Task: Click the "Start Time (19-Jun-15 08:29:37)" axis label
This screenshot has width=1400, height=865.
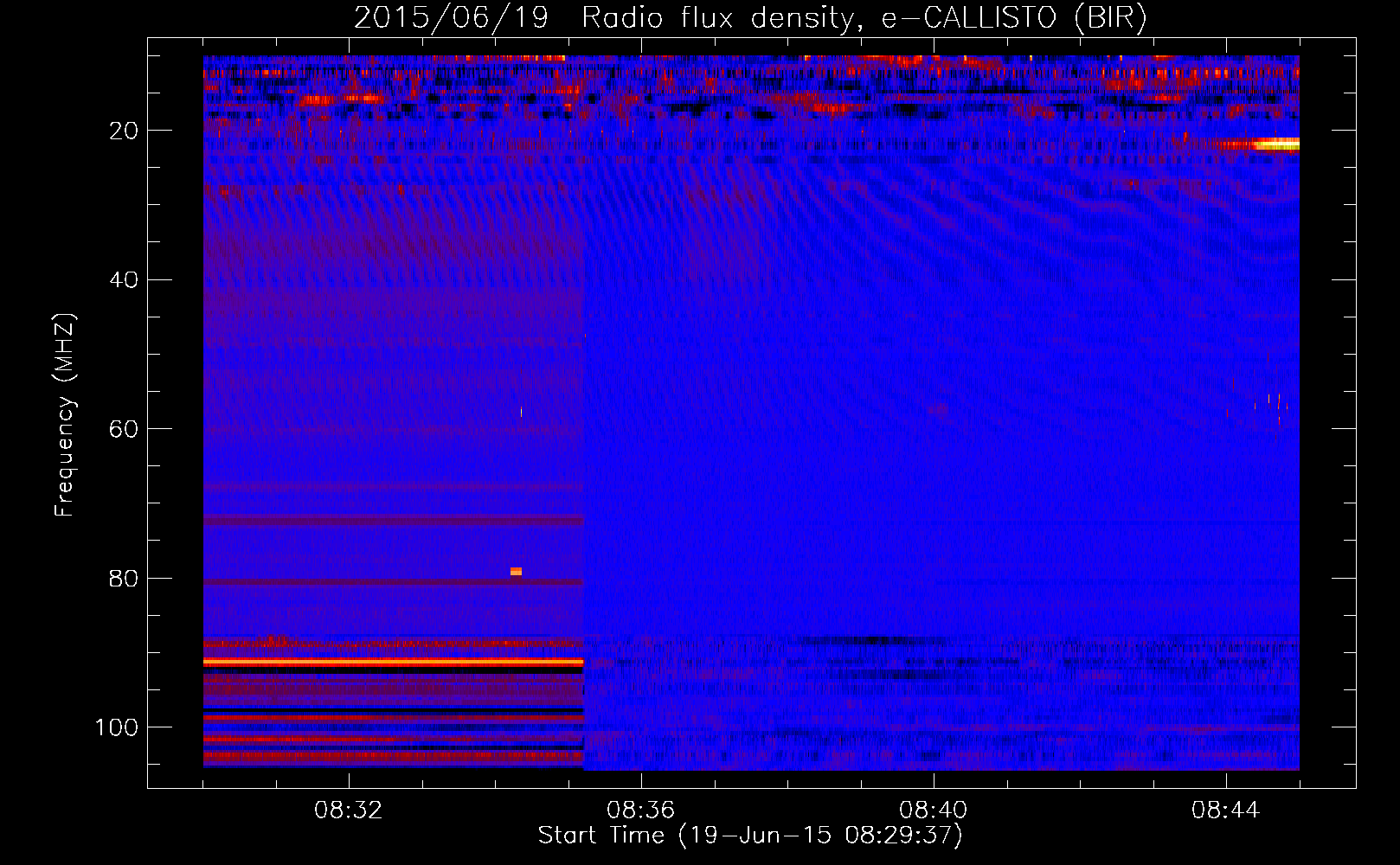Action: click(750, 836)
